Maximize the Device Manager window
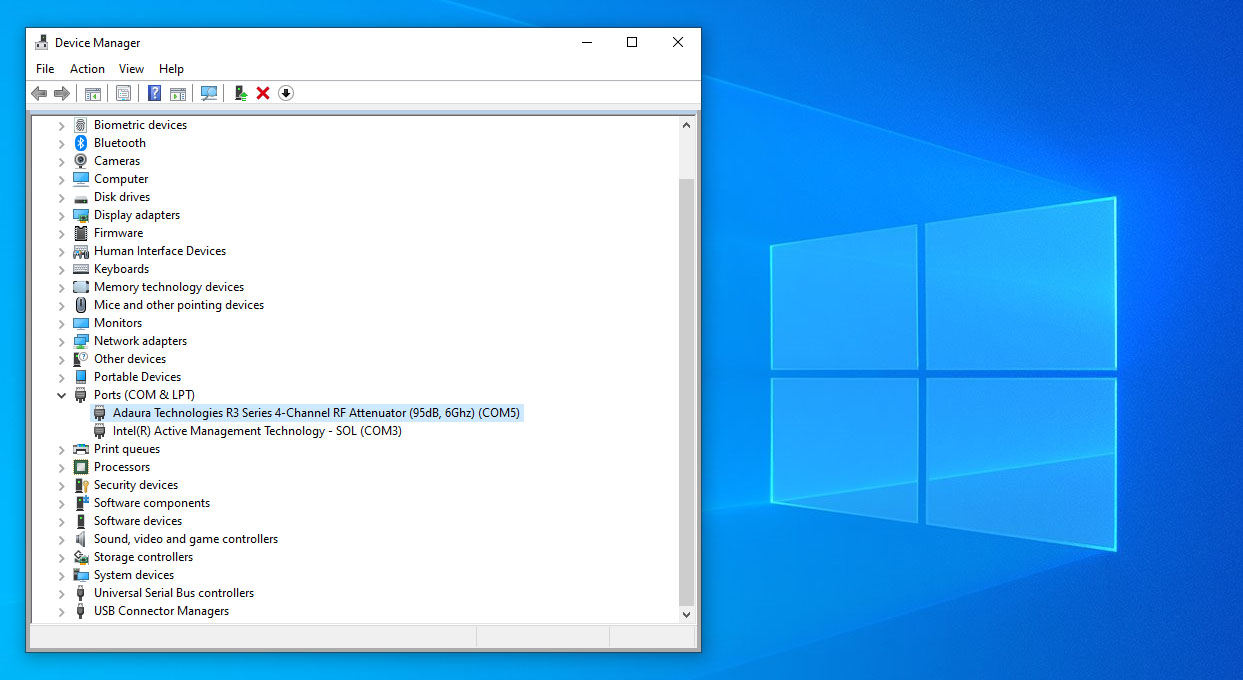Image resolution: width=1243 pixels, height=680 pixels. click(632, 43)
